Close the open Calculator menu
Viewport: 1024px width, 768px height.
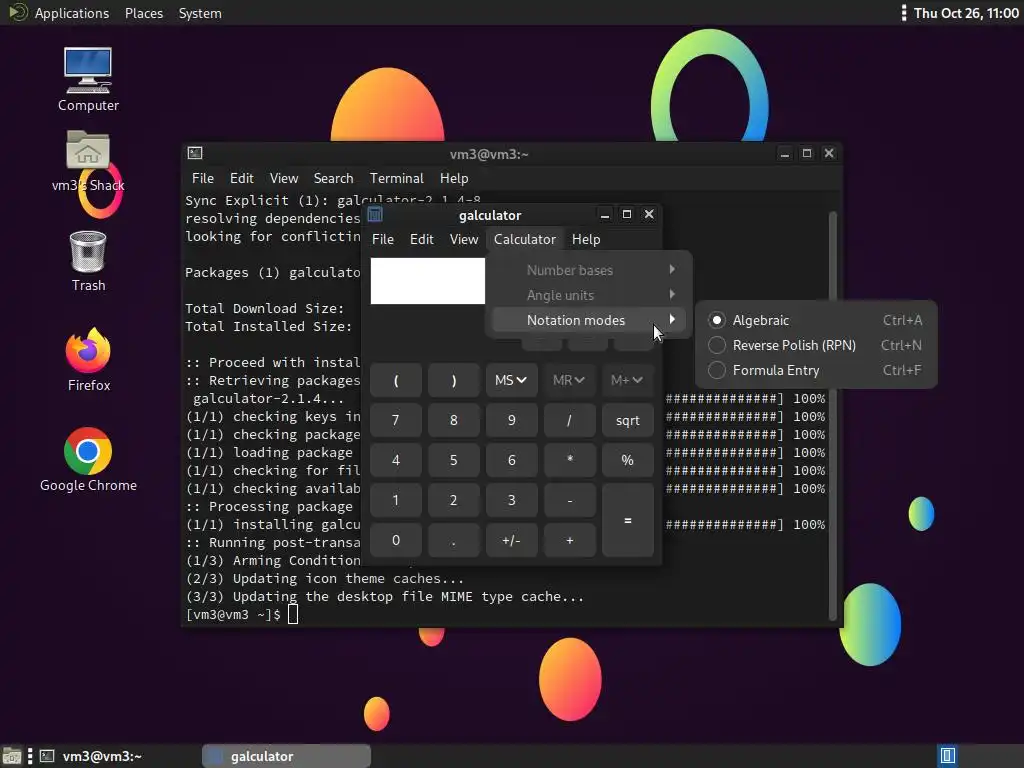pos(524,239)
